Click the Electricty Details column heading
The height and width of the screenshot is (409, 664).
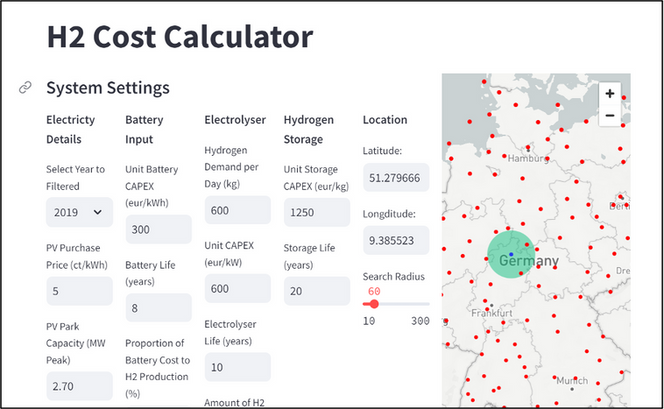tap(70, 129)
